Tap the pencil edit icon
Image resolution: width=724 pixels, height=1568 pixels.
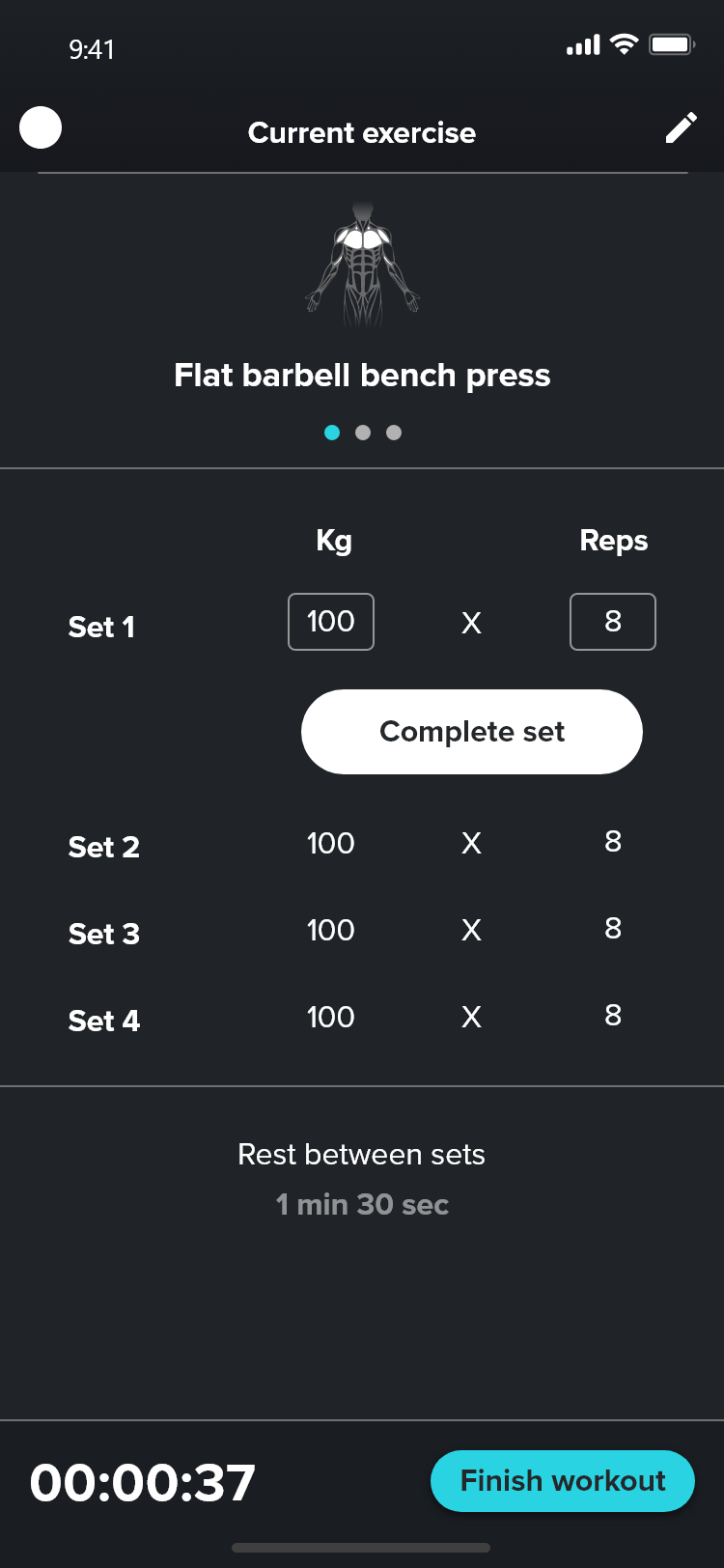(x=681, y=128)
